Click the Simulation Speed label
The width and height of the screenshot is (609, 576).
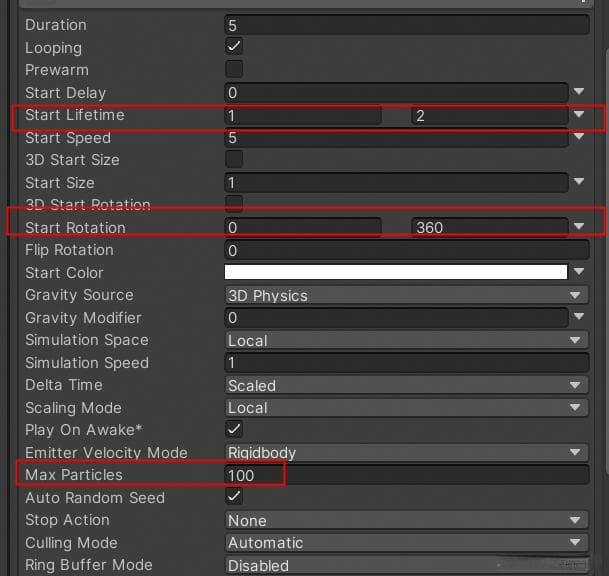pyautogui.click(x=87, y=363)
